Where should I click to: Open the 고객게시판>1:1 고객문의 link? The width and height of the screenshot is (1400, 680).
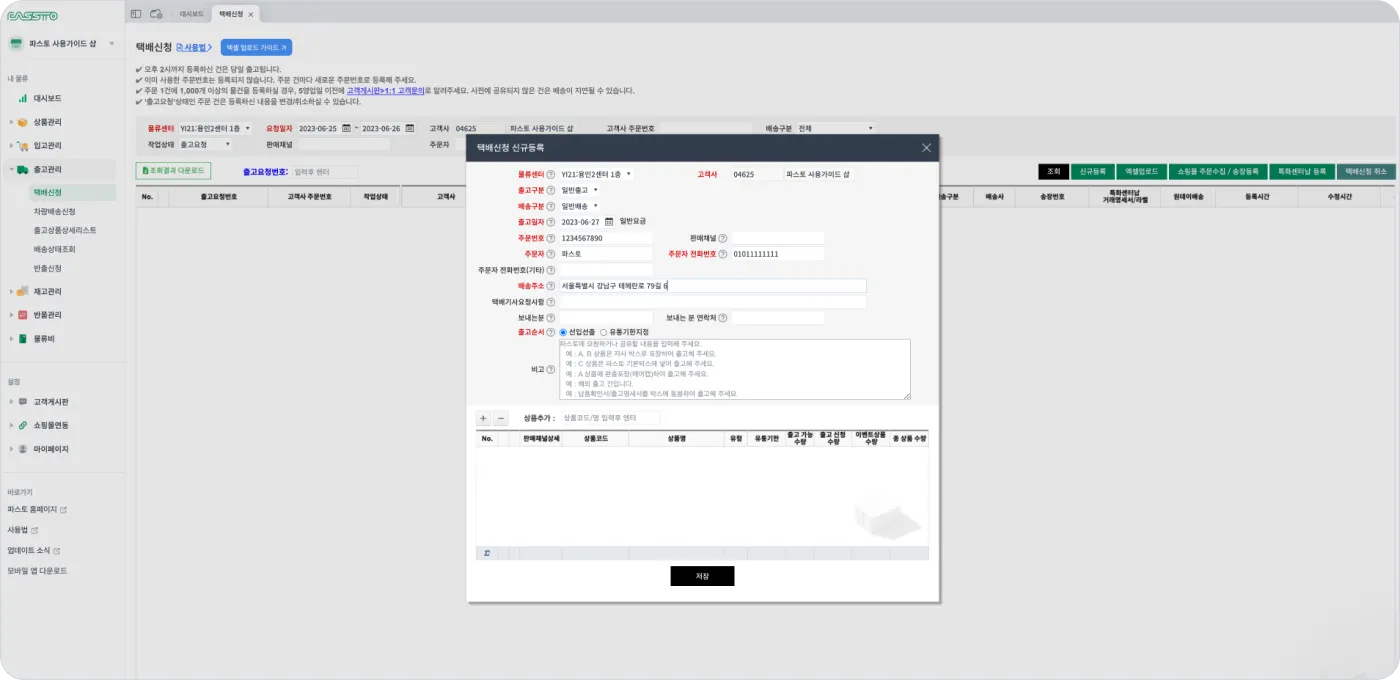click(x=386, y=90)
